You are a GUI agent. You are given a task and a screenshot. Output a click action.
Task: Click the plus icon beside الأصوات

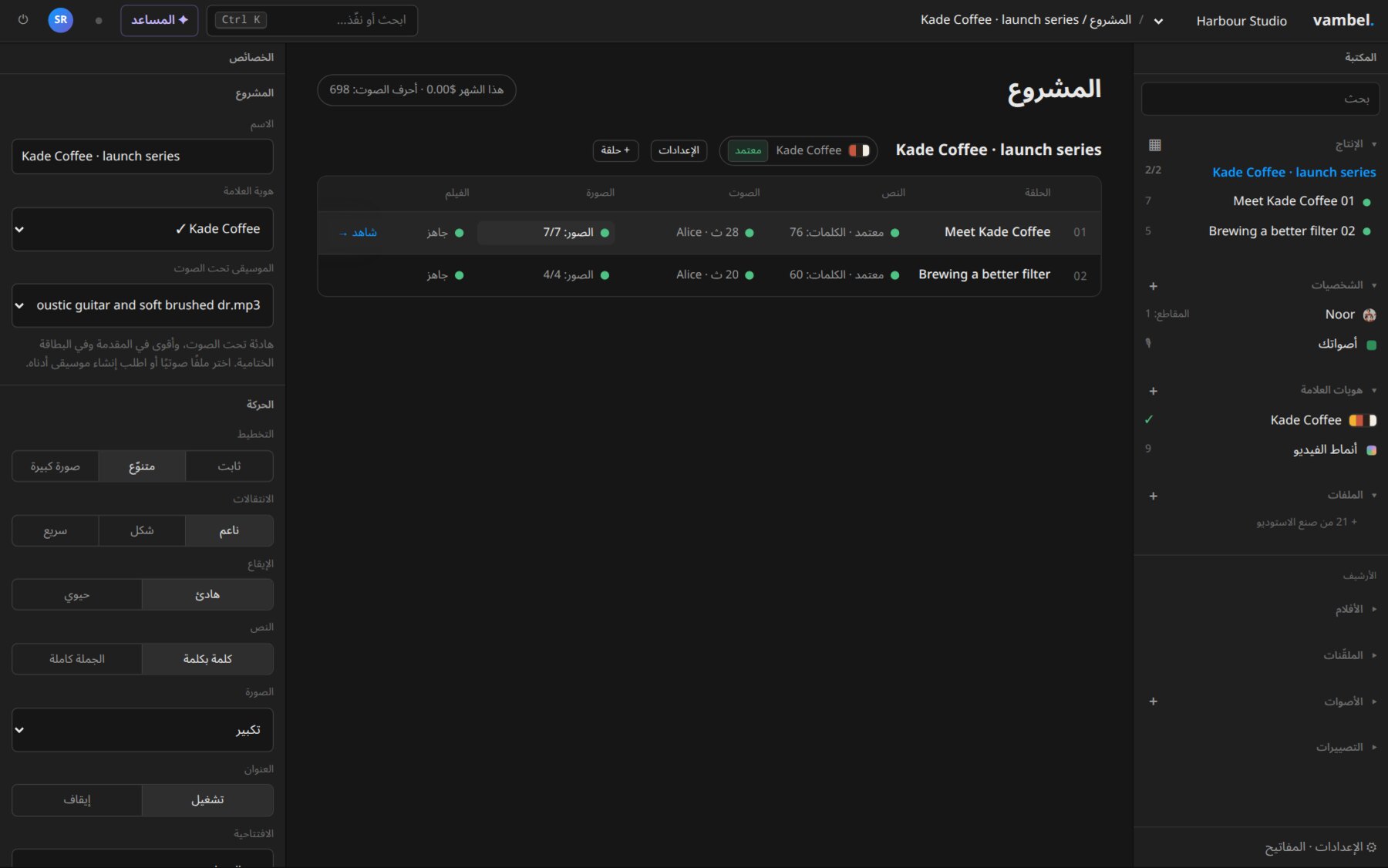(x=1154, y=701)
